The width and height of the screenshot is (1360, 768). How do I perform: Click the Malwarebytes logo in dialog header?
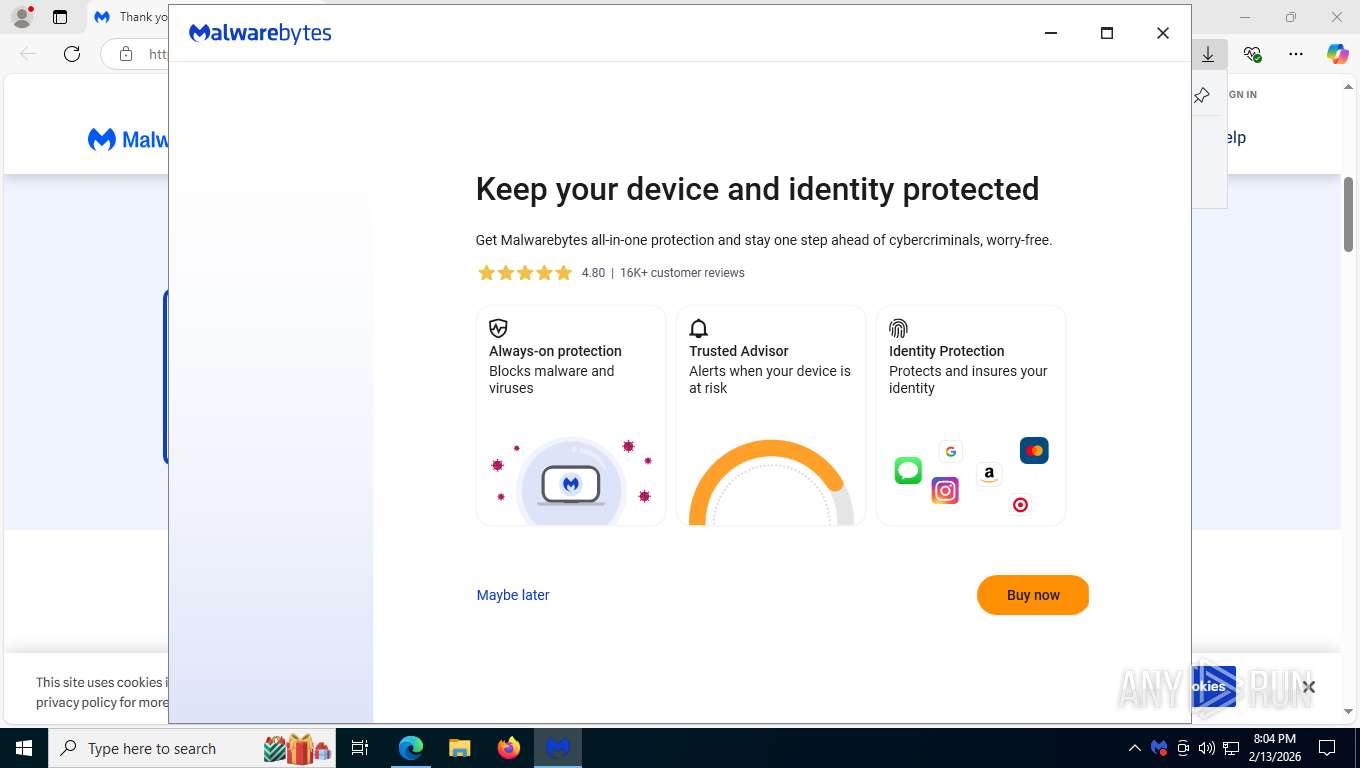[x=260, y=33]
